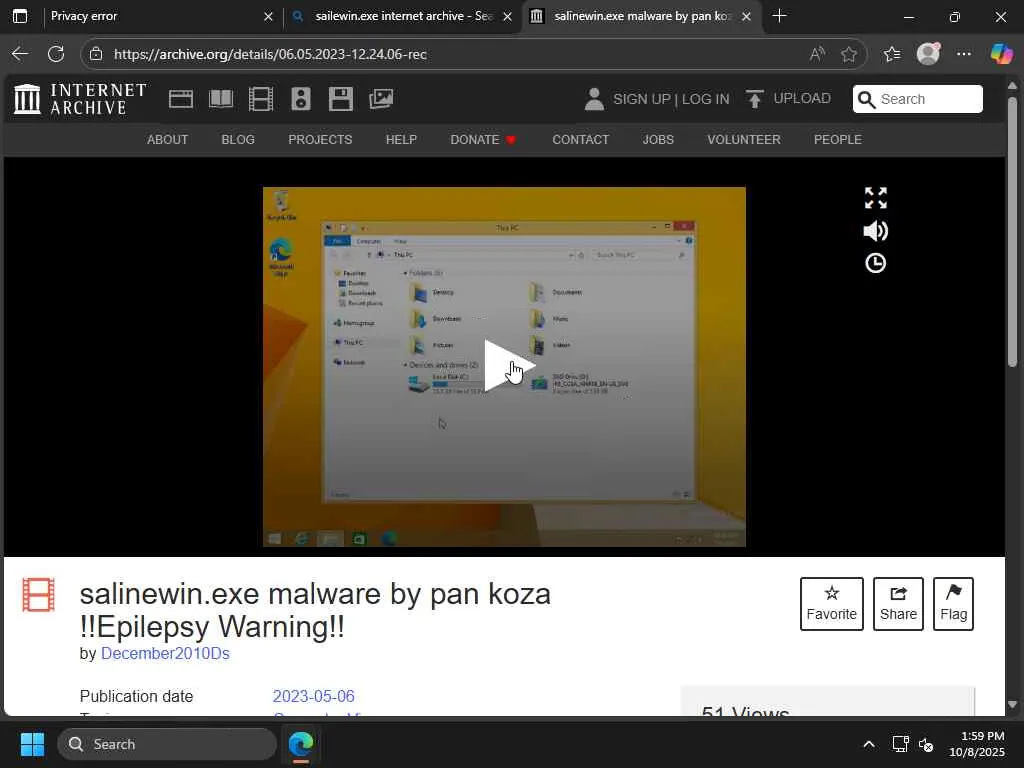Open the Copilot icon
Image resolution: width=1024 pixels, height=768 pixels.
coord(1001,54)
